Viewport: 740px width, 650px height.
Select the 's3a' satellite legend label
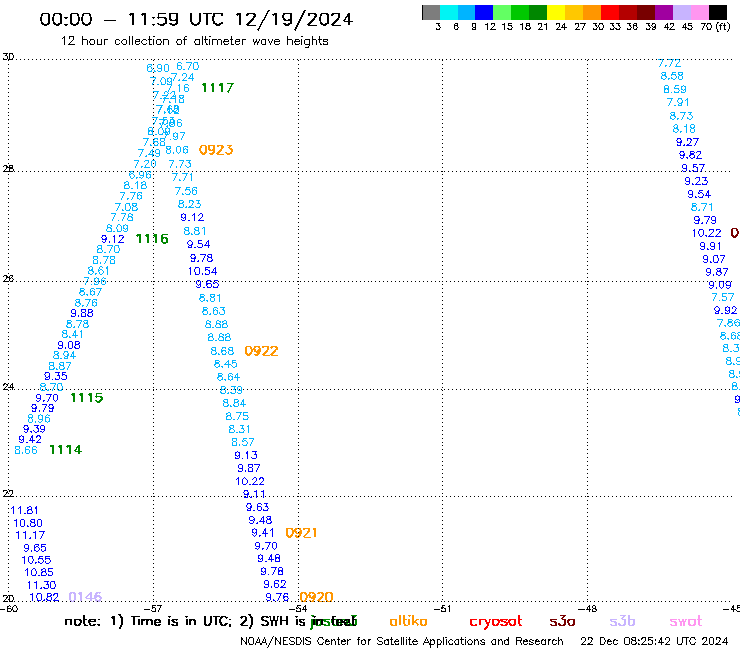[562, 622]
